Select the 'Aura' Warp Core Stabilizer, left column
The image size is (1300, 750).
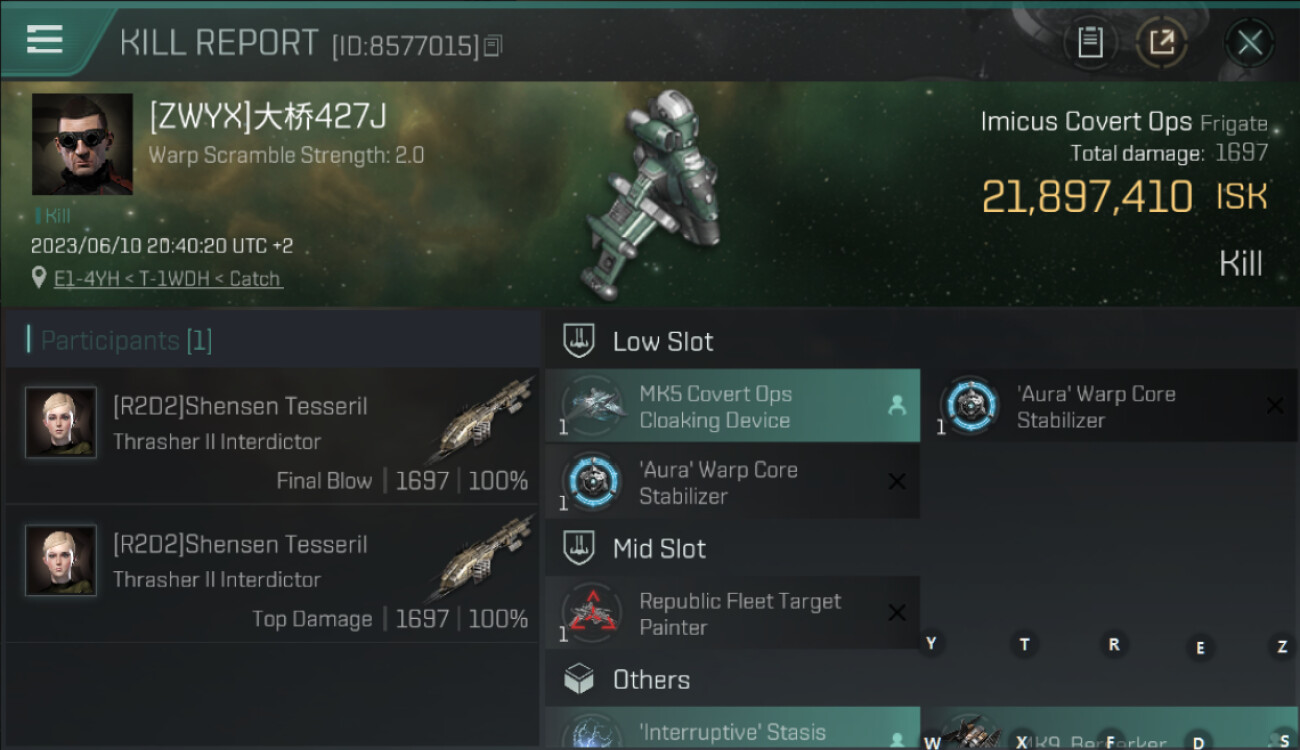pos(732,482)
